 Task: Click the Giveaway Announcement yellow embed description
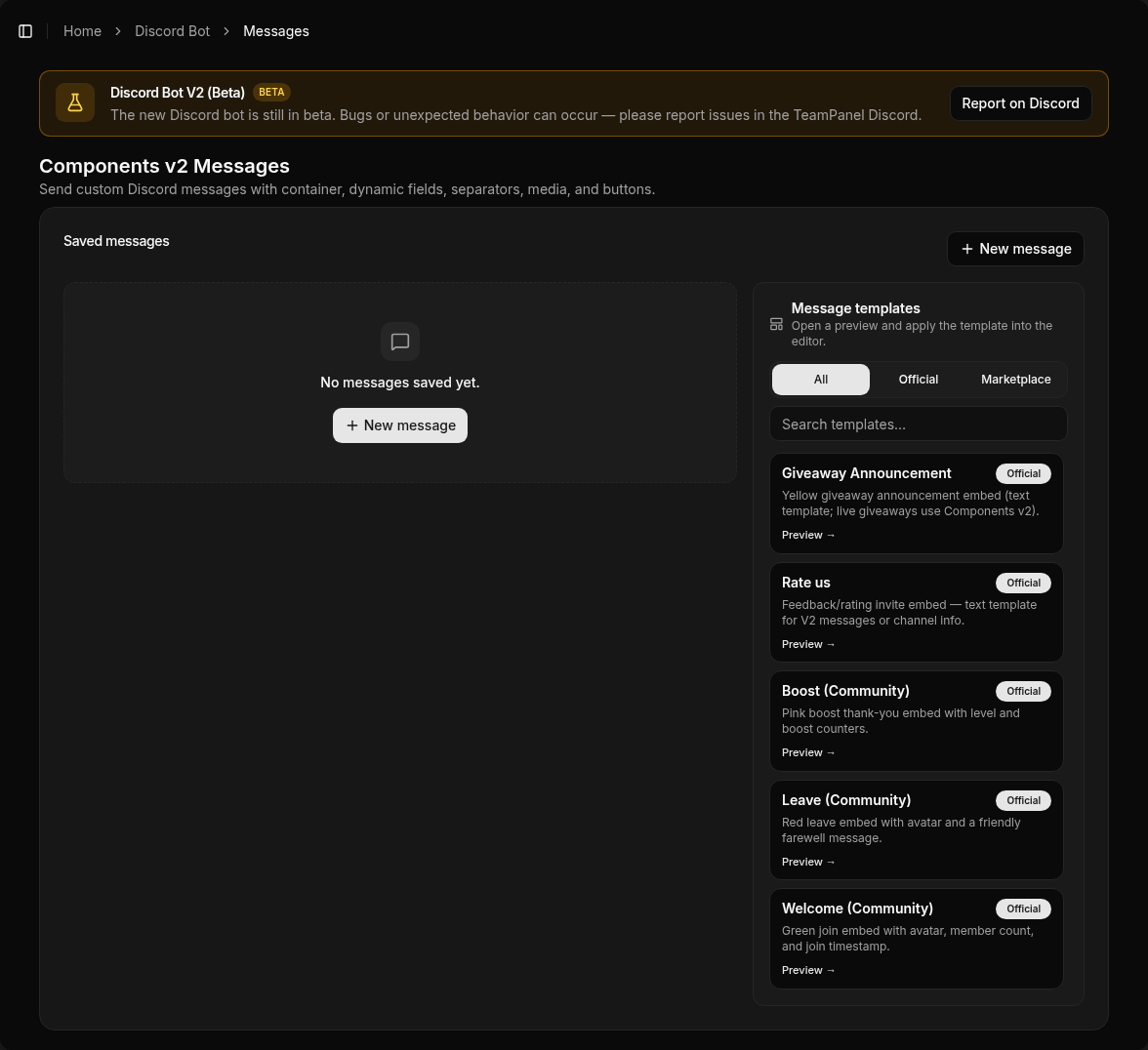coord(910,504)
